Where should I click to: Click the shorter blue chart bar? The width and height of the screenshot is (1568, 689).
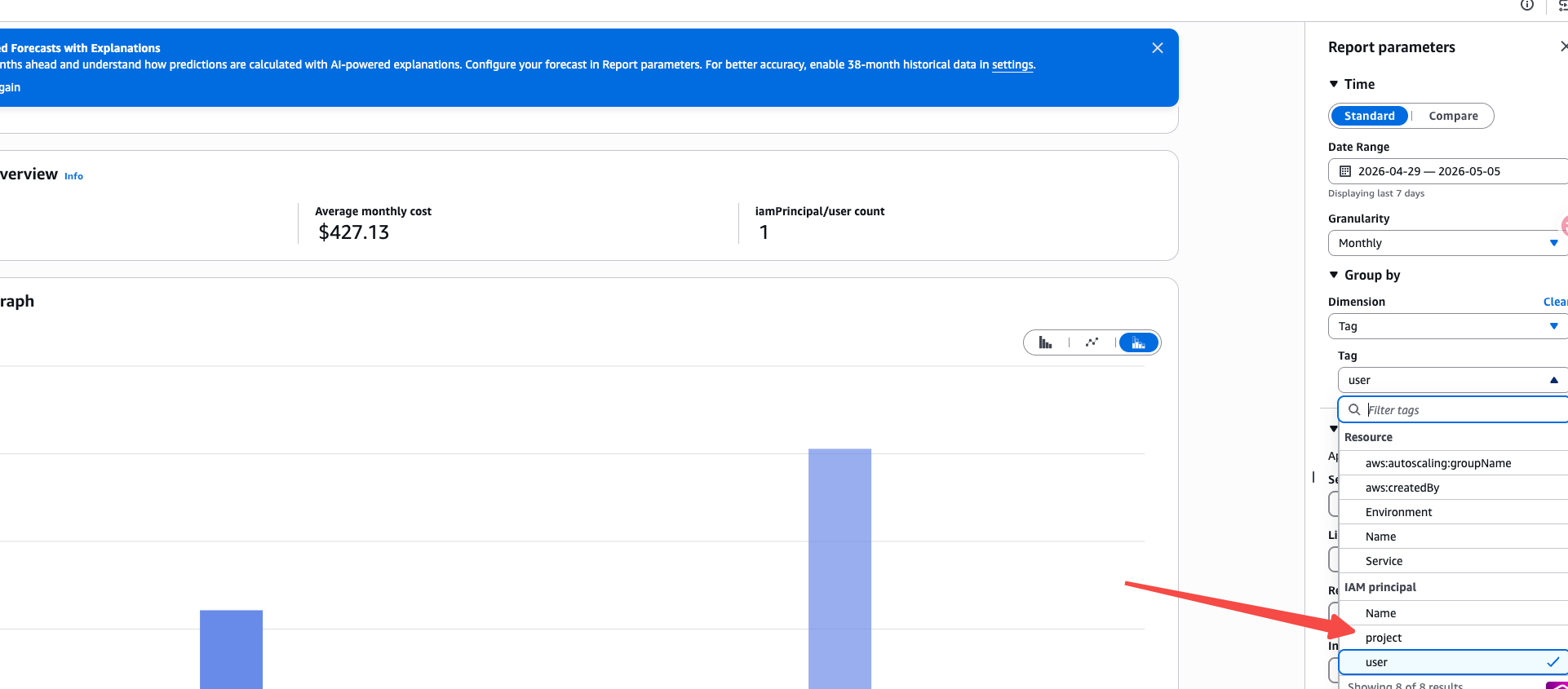pos(231,650)
